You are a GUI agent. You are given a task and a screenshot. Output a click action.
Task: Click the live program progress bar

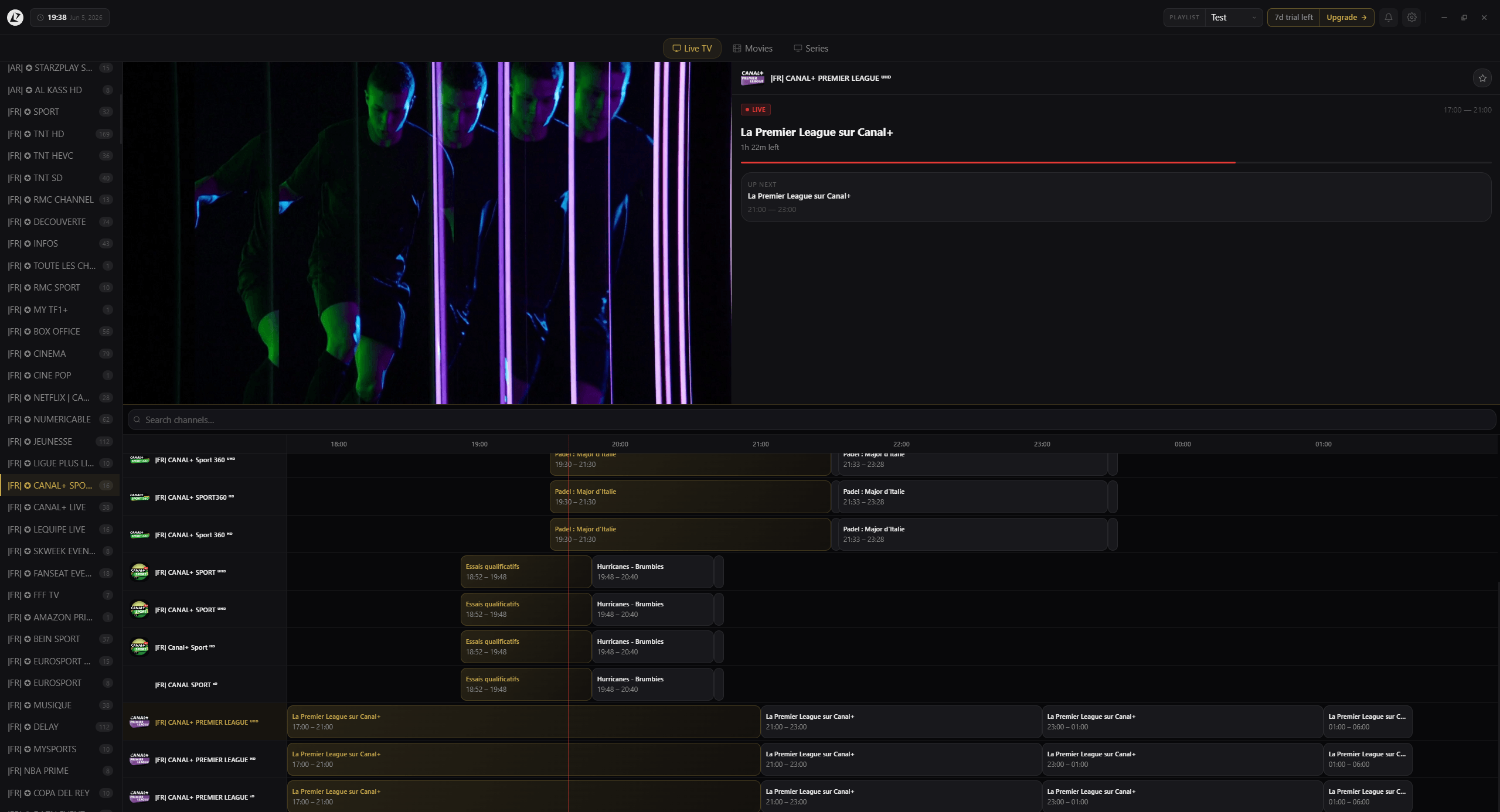coord(1116,162)
